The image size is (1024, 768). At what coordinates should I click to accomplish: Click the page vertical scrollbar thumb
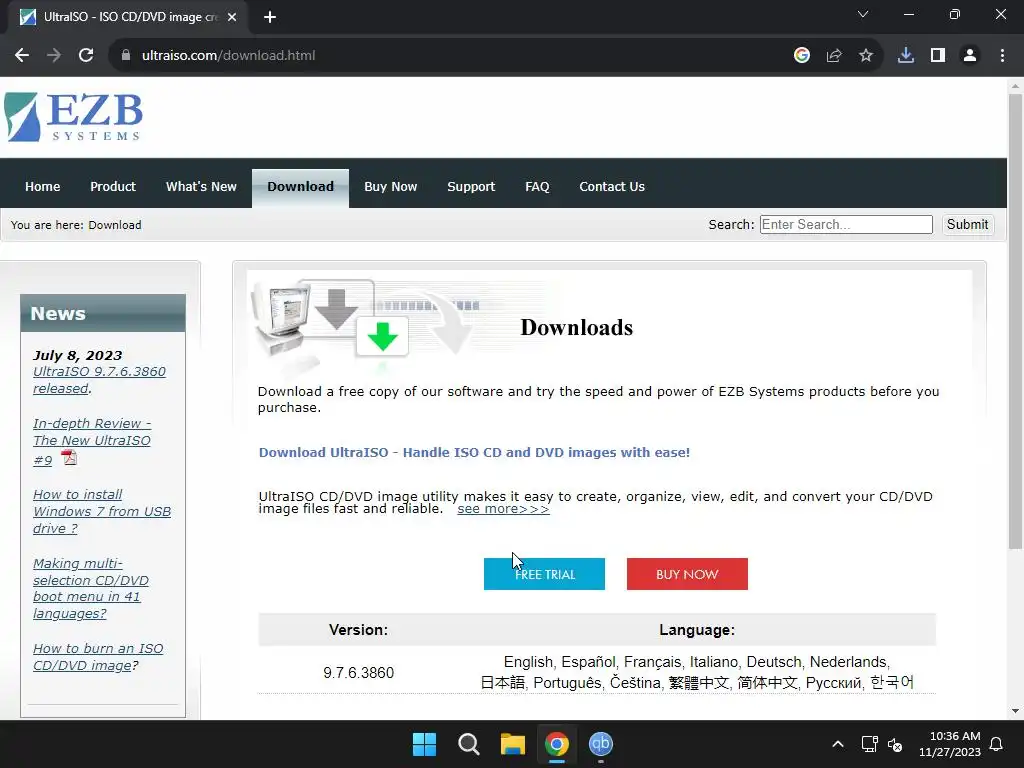[x=1016, y=320]
